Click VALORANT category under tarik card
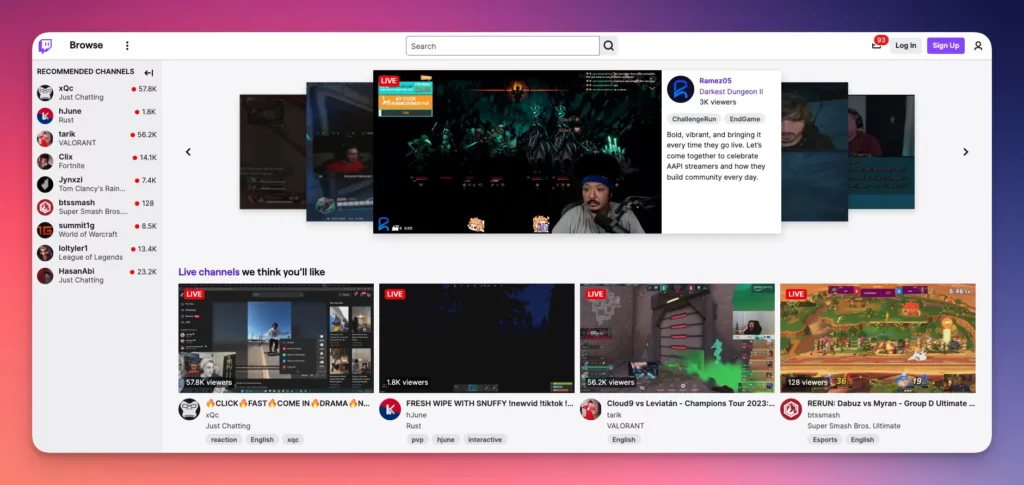The width and height of the screenshot is (1024, 485). (x=625, y=426)
